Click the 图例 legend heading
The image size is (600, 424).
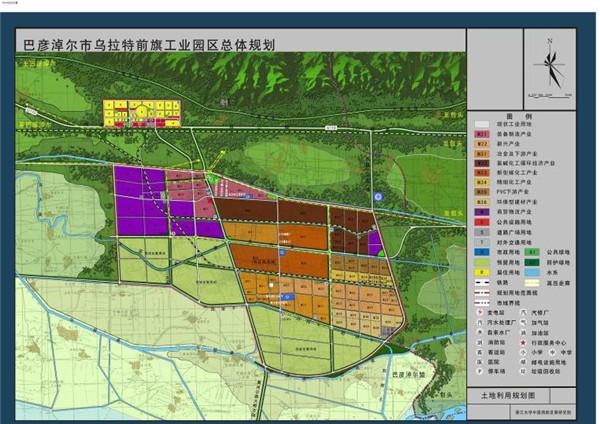click(x=518, y=117)
